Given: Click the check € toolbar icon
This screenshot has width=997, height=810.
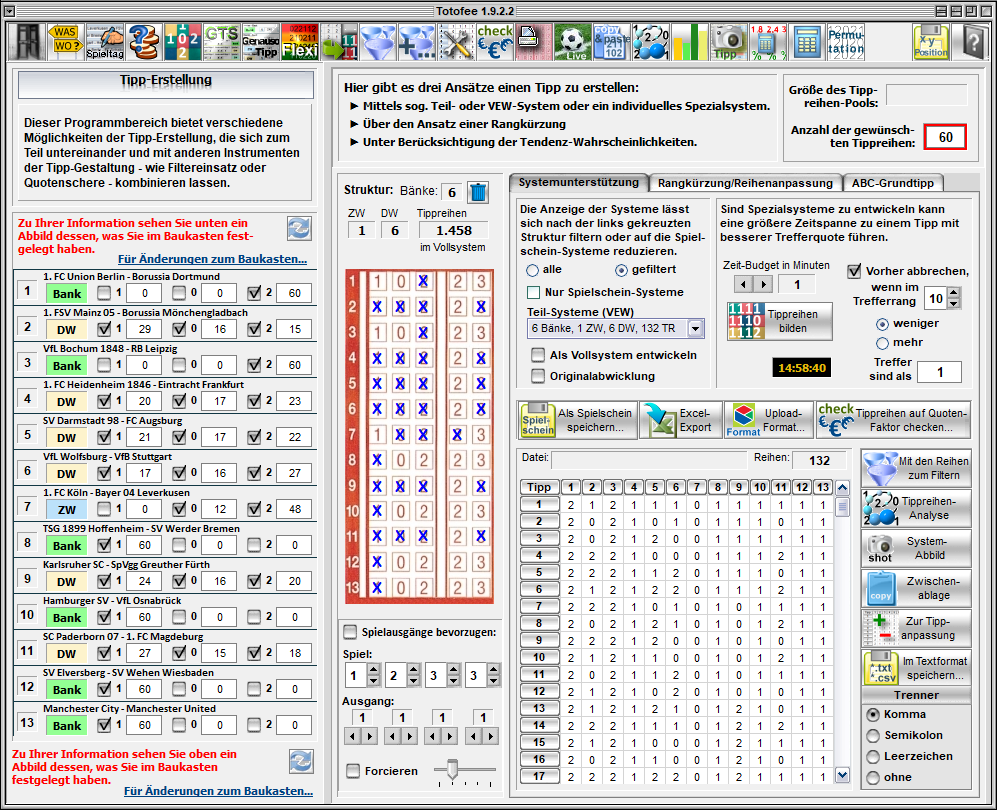Looking at the screenshot, I should 495,42.
